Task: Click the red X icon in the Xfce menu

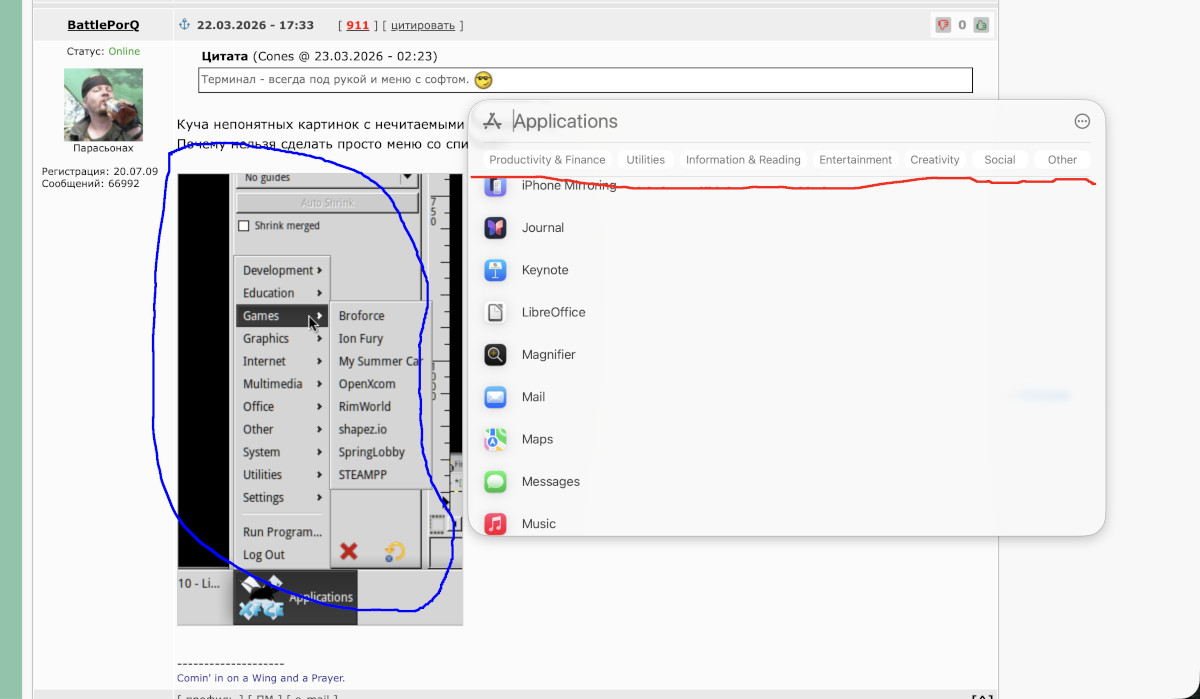Action: pos(349,551)
